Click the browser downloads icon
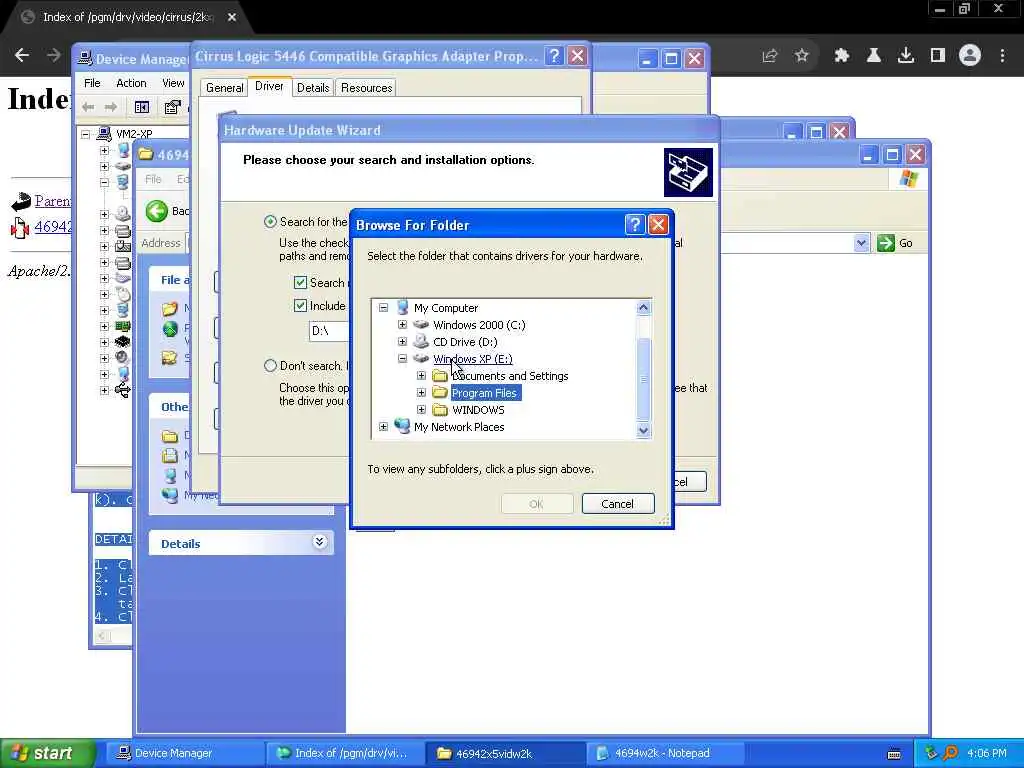This screenshot has height=768, width=1024. pyautogui.click(x=906, y=56)
